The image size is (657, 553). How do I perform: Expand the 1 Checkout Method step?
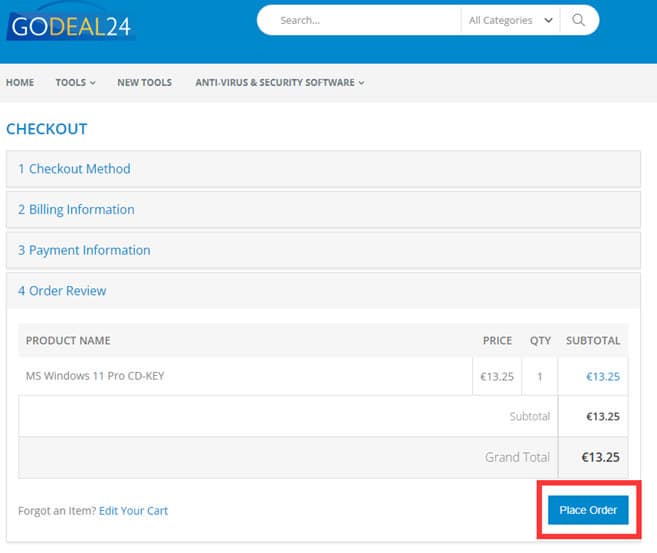(74, 169)
